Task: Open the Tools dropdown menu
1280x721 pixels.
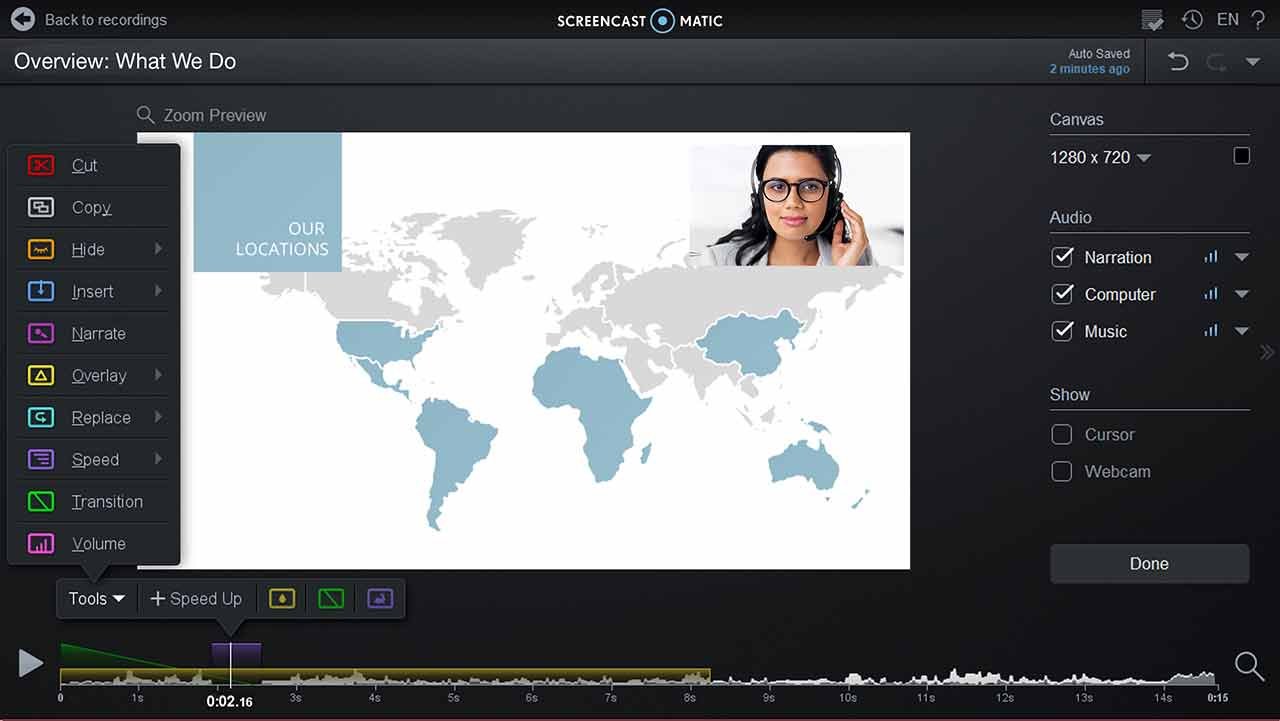Action: (x=97, y=598)
